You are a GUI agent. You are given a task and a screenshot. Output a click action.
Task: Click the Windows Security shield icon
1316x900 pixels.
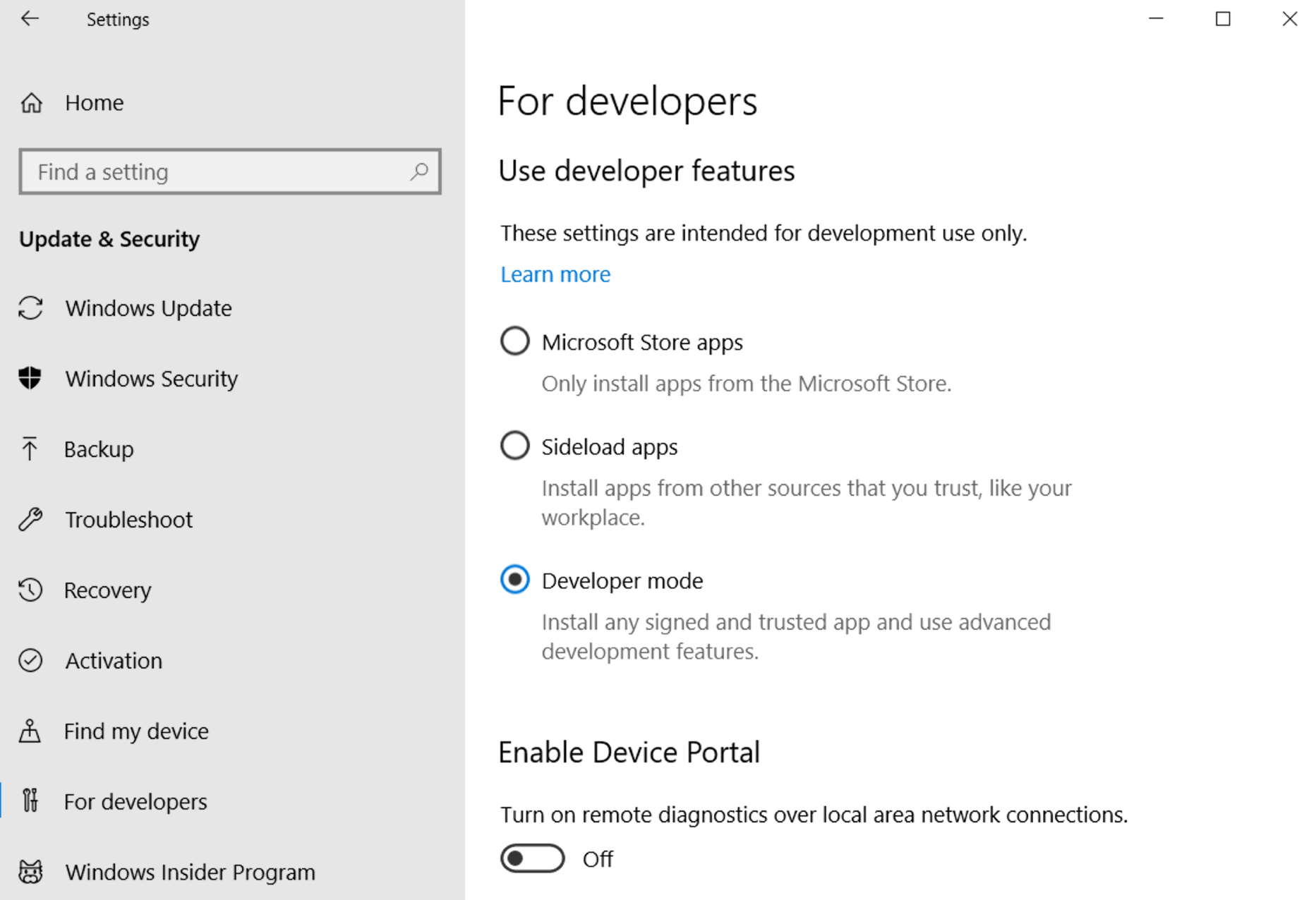click(x=30, y=378)
